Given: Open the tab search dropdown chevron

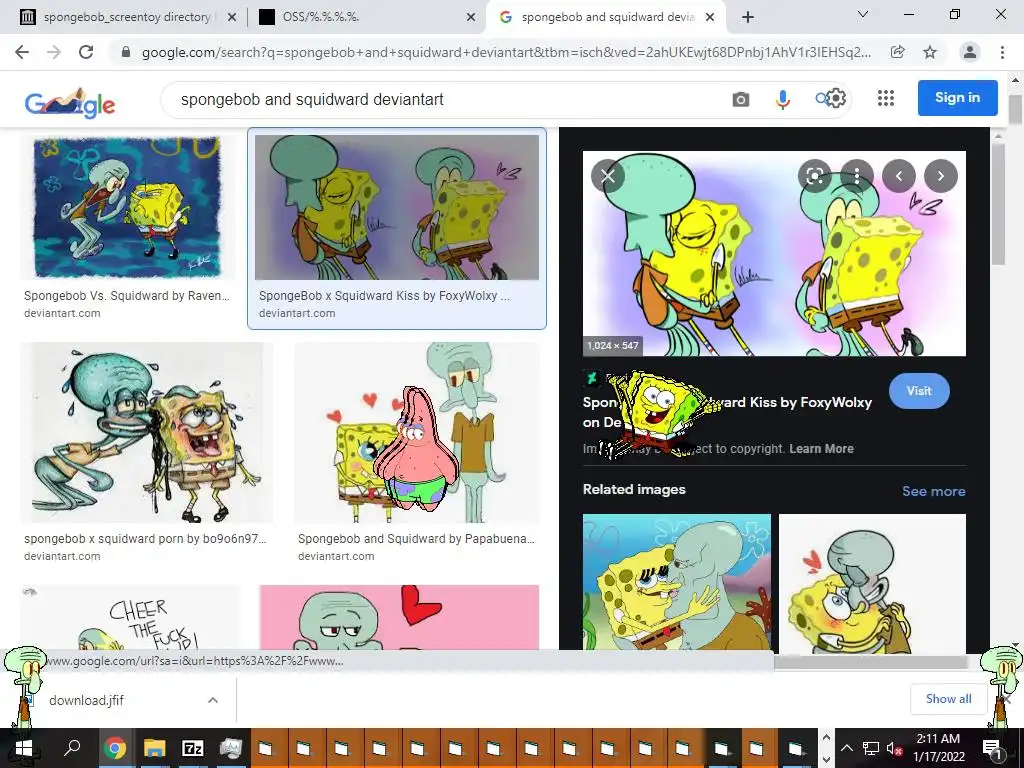Looking at the screenshot, I should click(x=863, y=14).
